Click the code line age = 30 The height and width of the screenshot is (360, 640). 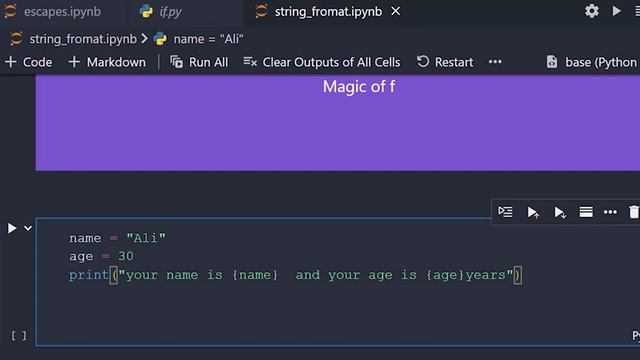pyautogui.click(x=101, y=256)
